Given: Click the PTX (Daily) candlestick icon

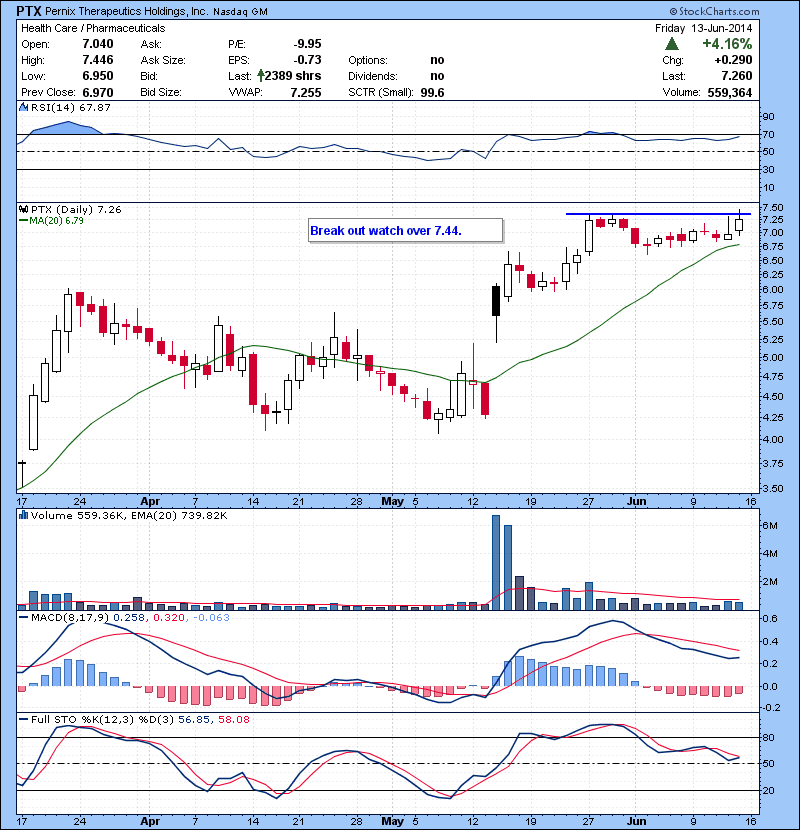Looking at the screenshot, I should click(x=23, y=209).
